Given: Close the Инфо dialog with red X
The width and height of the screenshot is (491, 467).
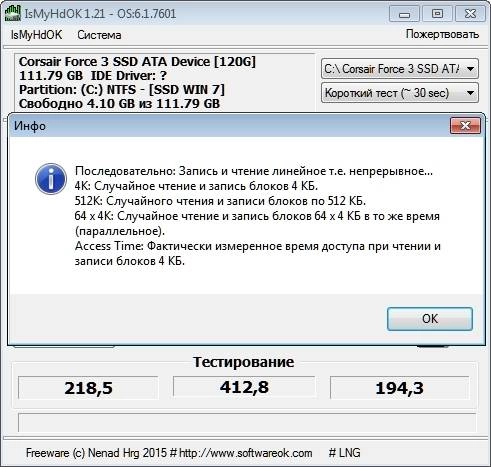Looking at the screenshot, I should (x=465, y=126).
